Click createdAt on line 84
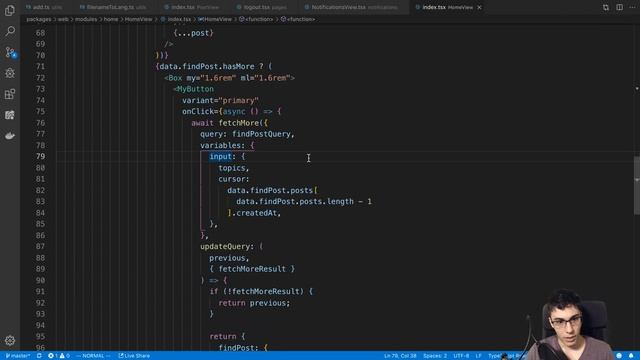The width and height of the screenshot is (640, 360). point(256,213)
